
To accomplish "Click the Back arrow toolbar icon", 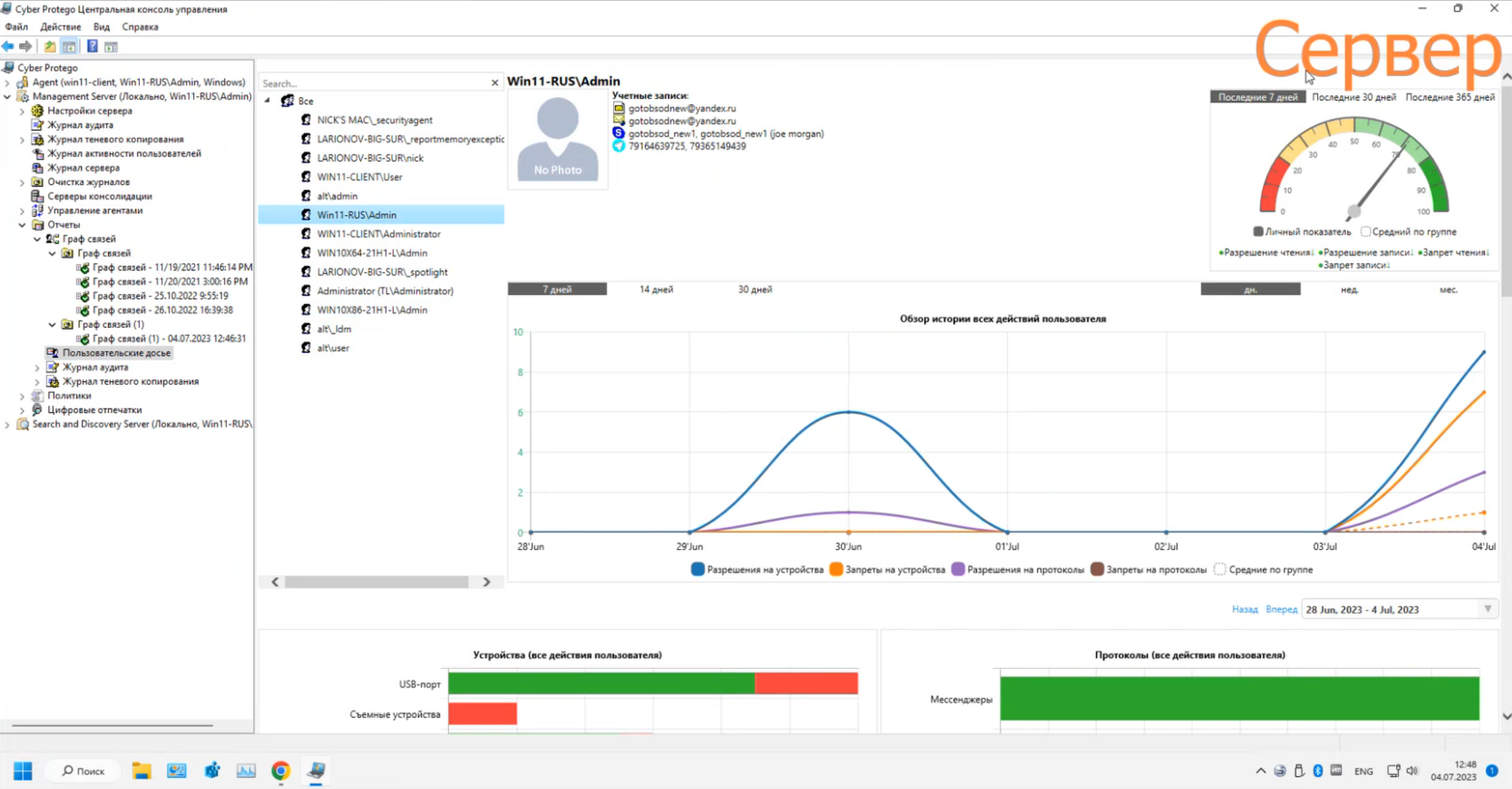I will pyautogui.click(x=8, y=47).
